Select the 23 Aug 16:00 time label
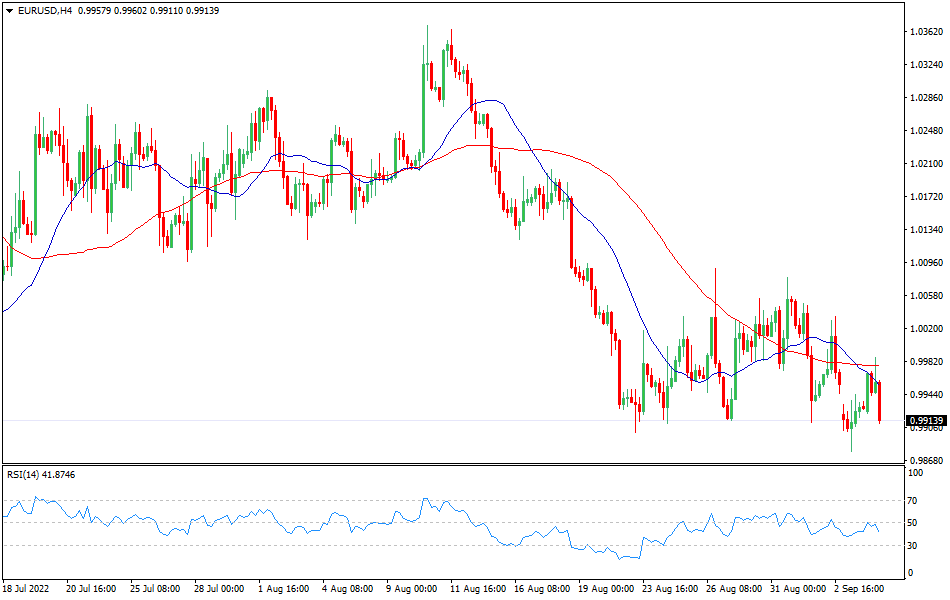This screenshot has width=950, height=600. pos(669,589)
